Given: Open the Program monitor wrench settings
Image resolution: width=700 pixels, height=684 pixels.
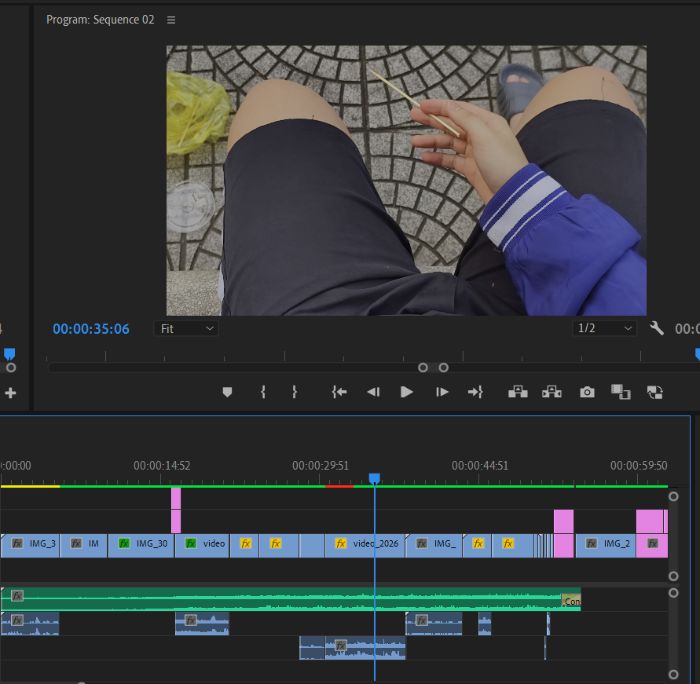Looking at the screenshot, I should click(x=657, y=329).
